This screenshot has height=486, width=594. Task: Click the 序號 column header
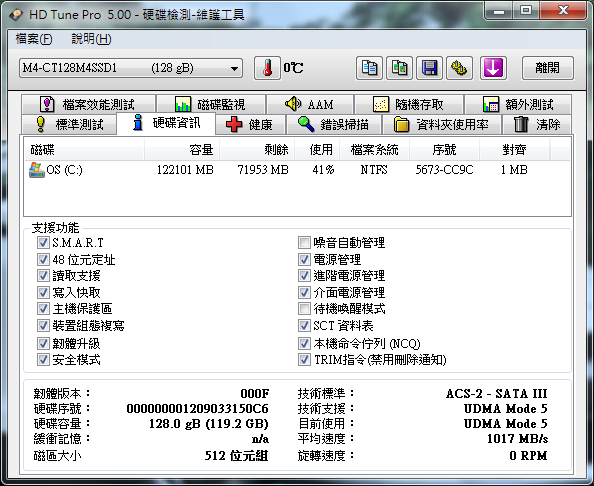pyautogui.click(x=444, y=150)
